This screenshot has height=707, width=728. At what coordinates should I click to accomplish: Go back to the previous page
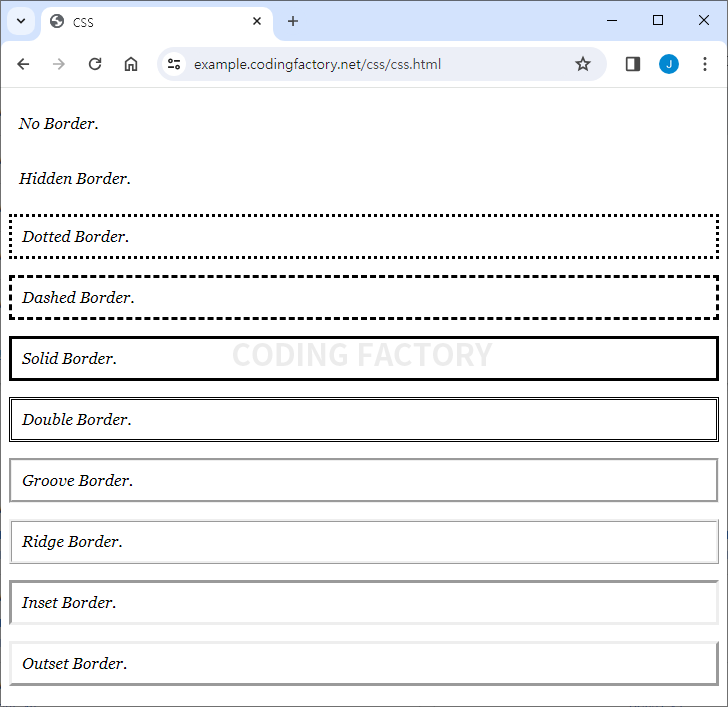(23, 64)
